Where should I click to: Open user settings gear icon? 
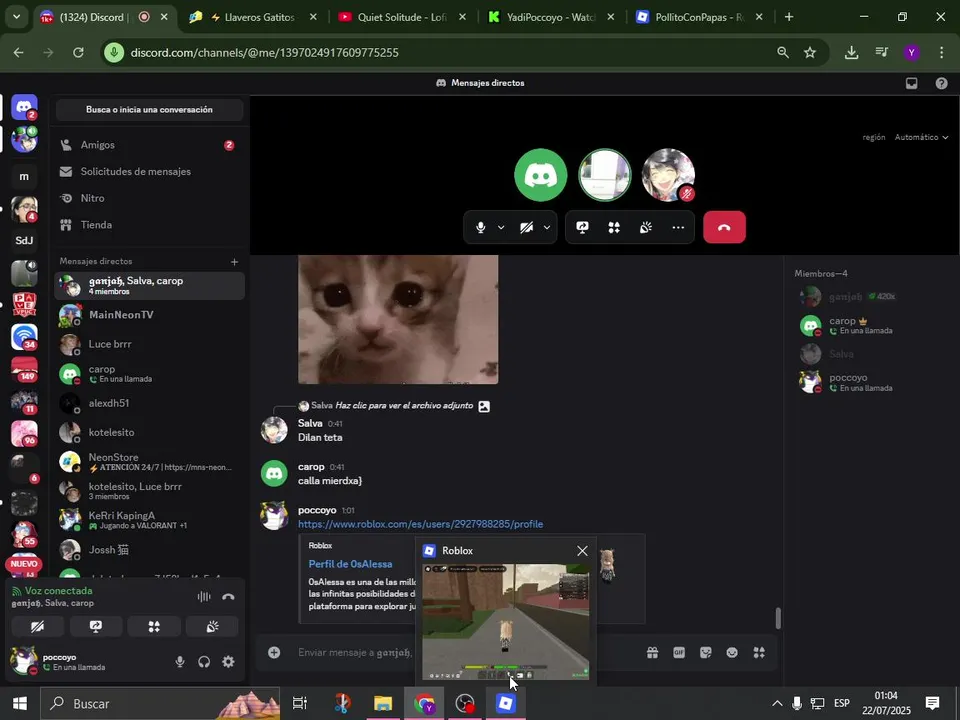tap(228, 661)
